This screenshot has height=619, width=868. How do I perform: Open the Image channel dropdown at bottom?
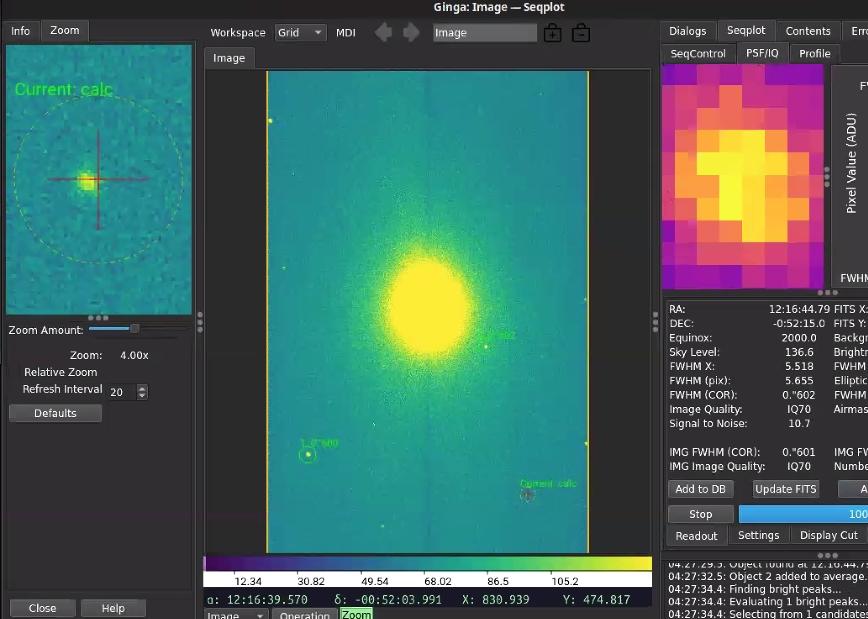pos(236,615)
